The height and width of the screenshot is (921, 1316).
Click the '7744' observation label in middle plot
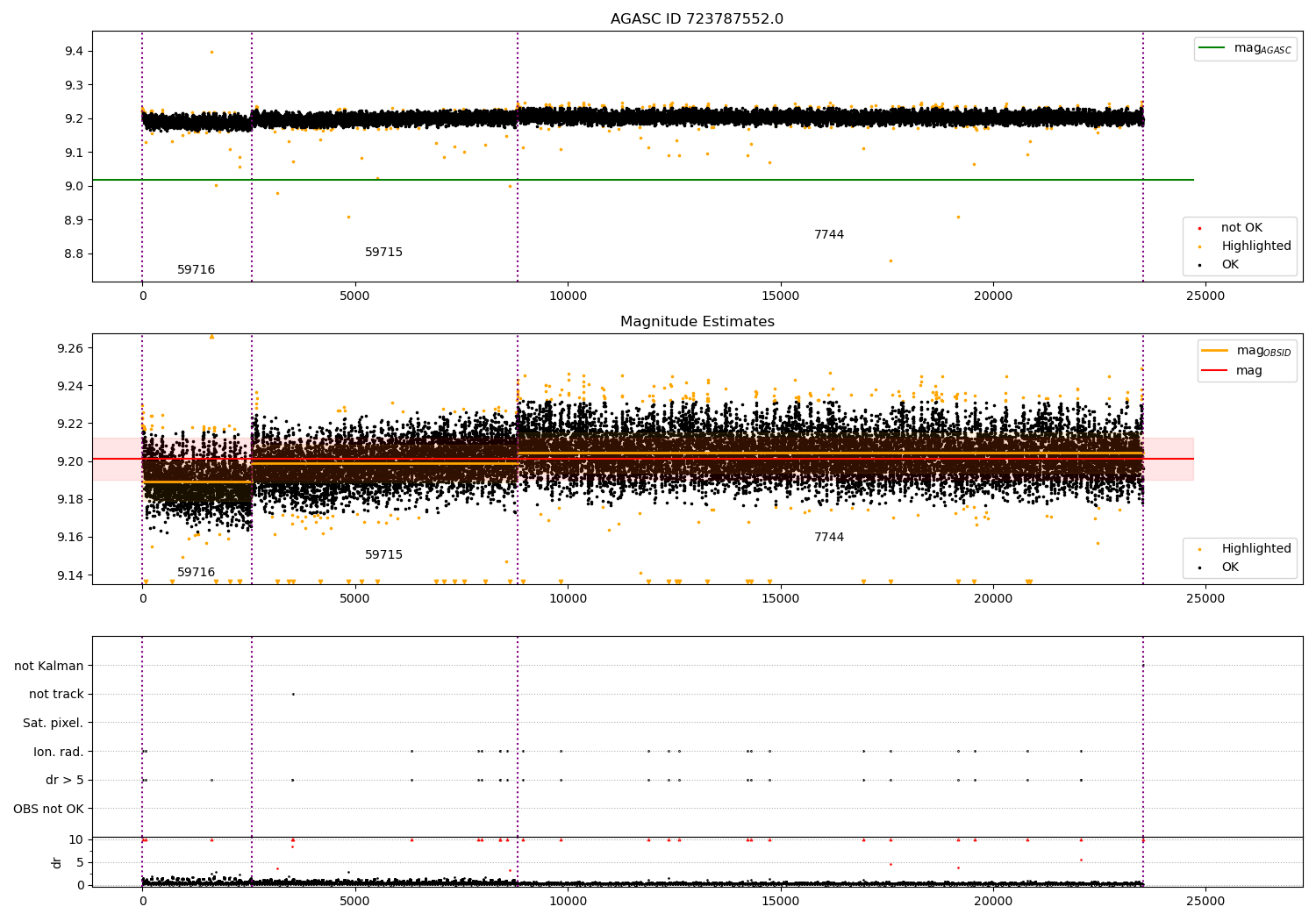[x=828, y=538]
